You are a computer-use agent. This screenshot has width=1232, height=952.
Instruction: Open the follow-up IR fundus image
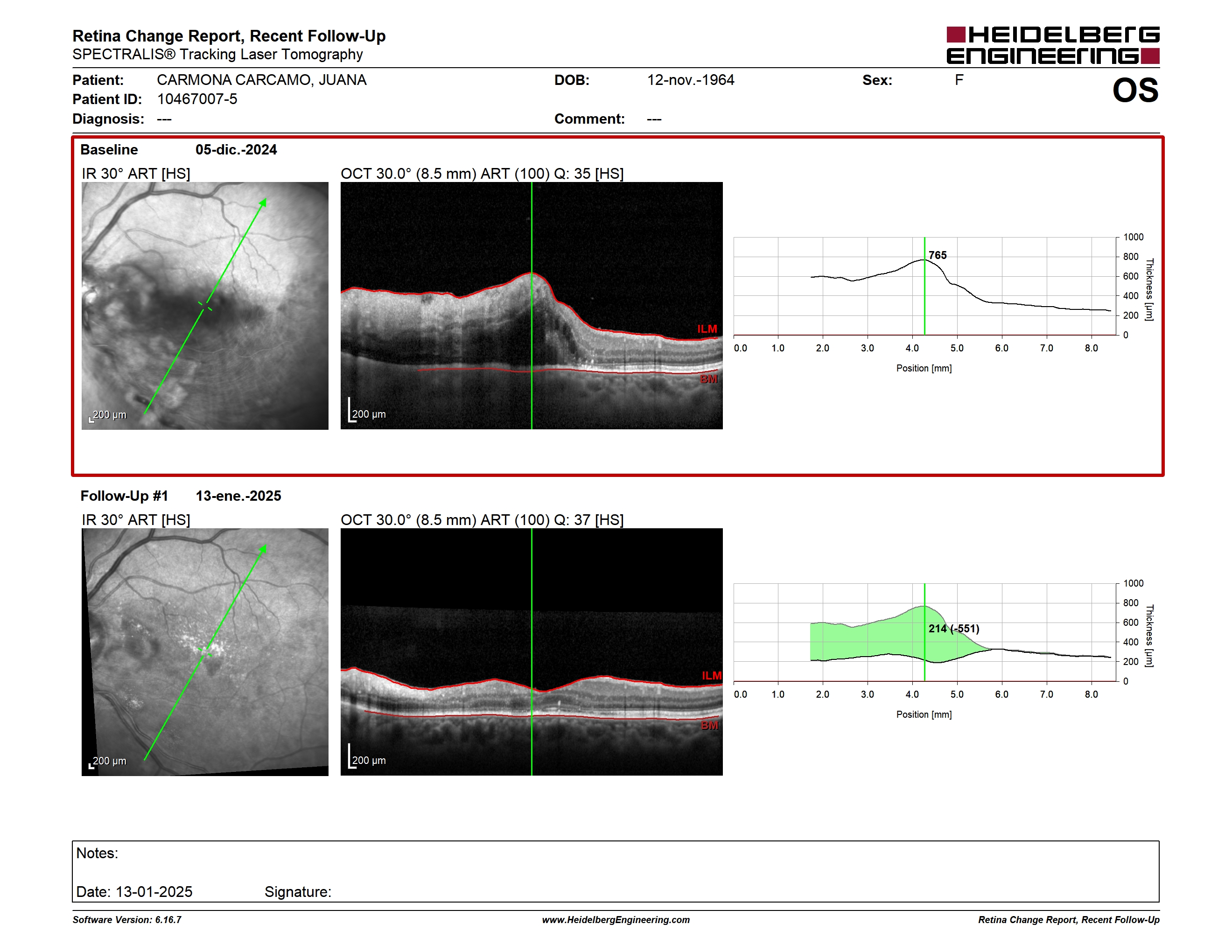[x=205, y=652]
